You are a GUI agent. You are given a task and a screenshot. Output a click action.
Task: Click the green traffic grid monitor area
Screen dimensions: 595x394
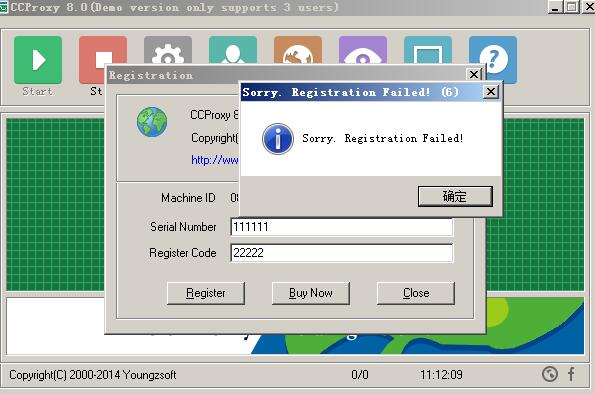click(55, 205)
